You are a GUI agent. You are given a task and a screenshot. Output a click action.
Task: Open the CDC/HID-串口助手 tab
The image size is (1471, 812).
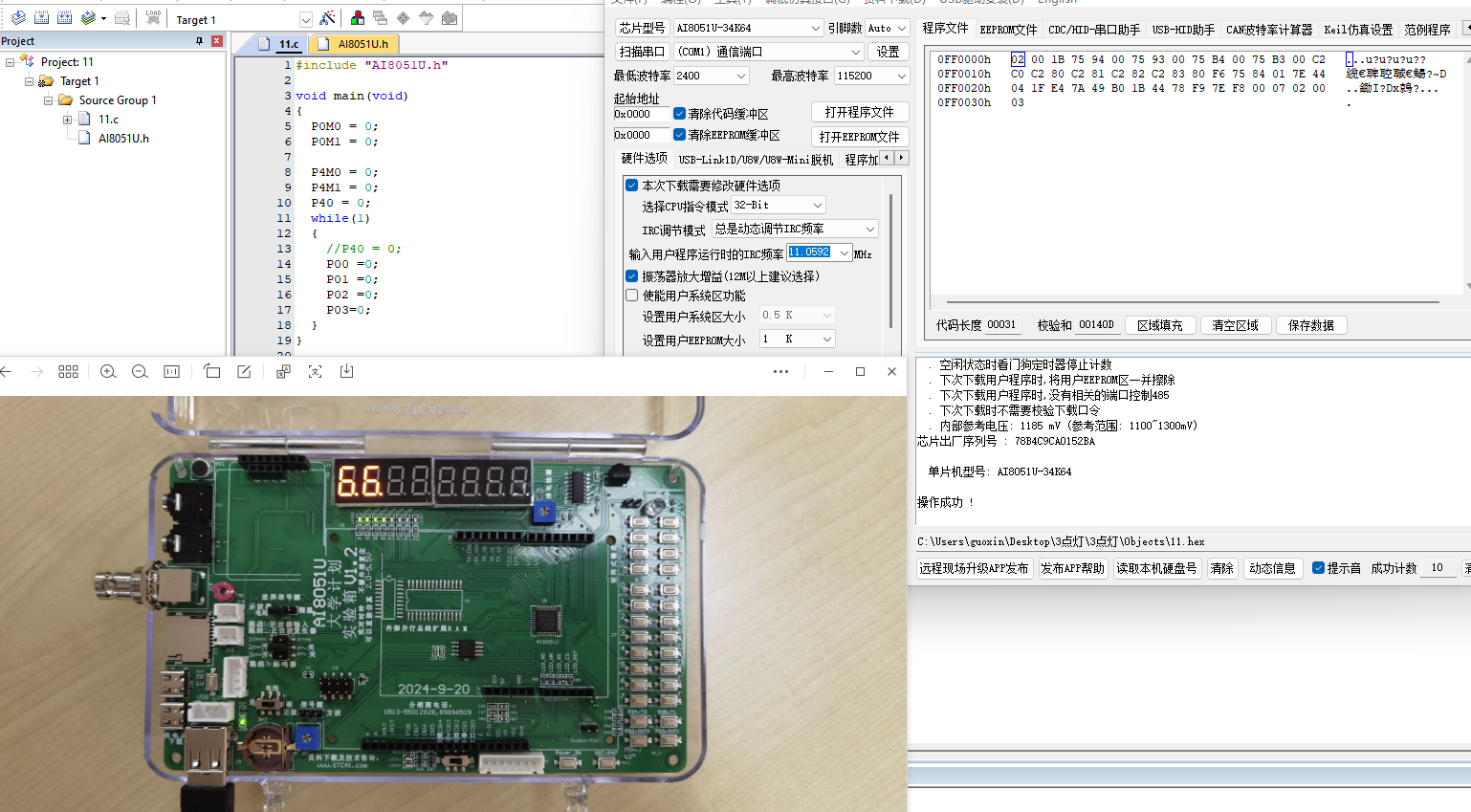[1094, 30]
